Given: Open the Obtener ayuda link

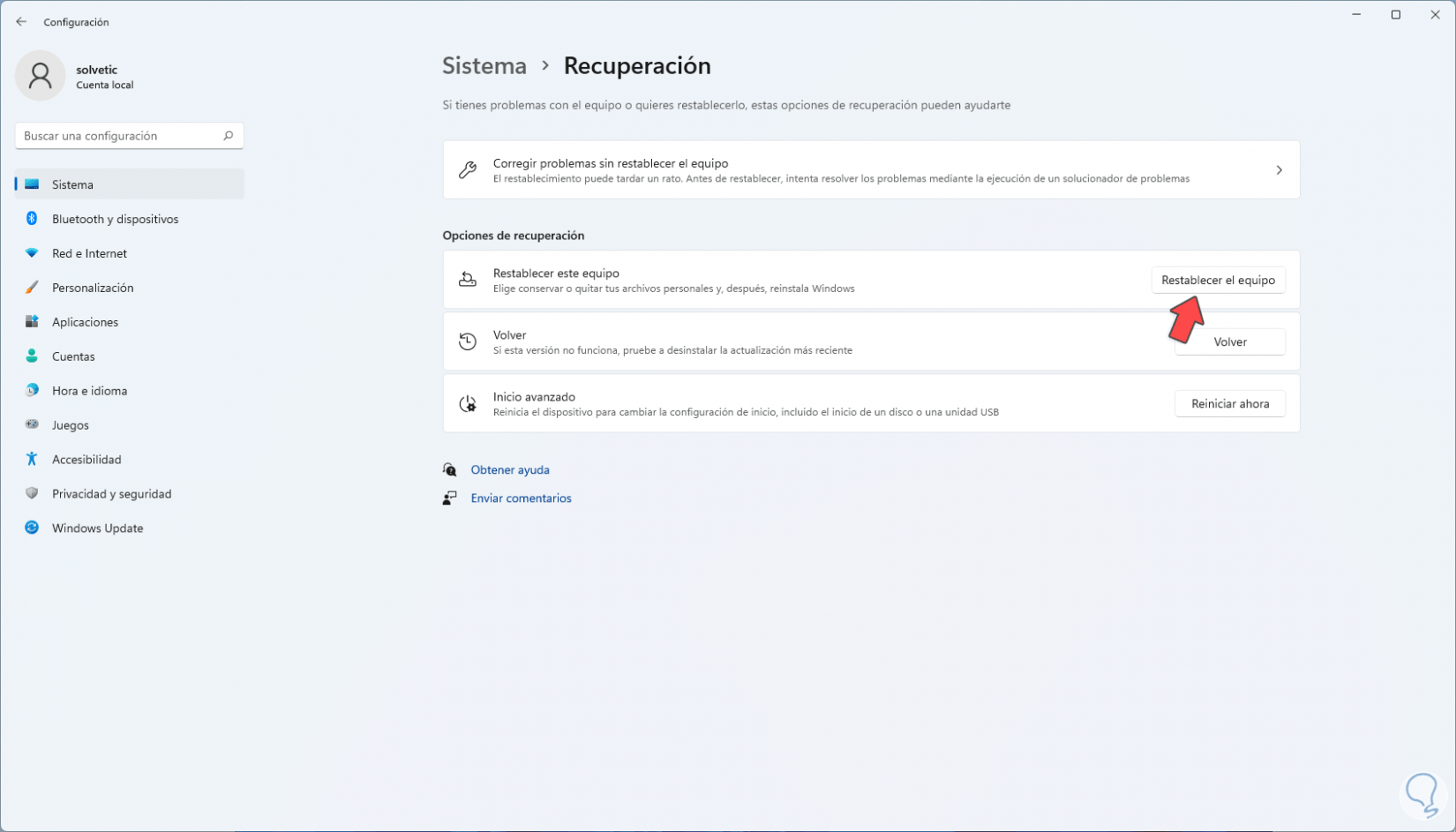Looking at the screenshot, I should click(510, 470).
